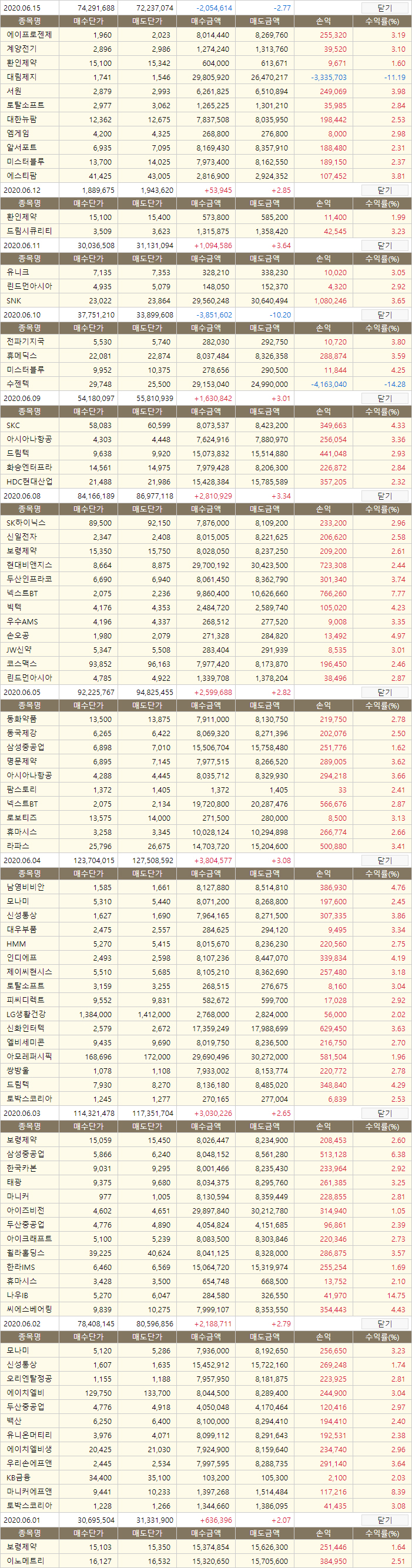The image size is (412, 1568).
Task: Select the HDC현대산업 row name
Action: coord(29,482)
